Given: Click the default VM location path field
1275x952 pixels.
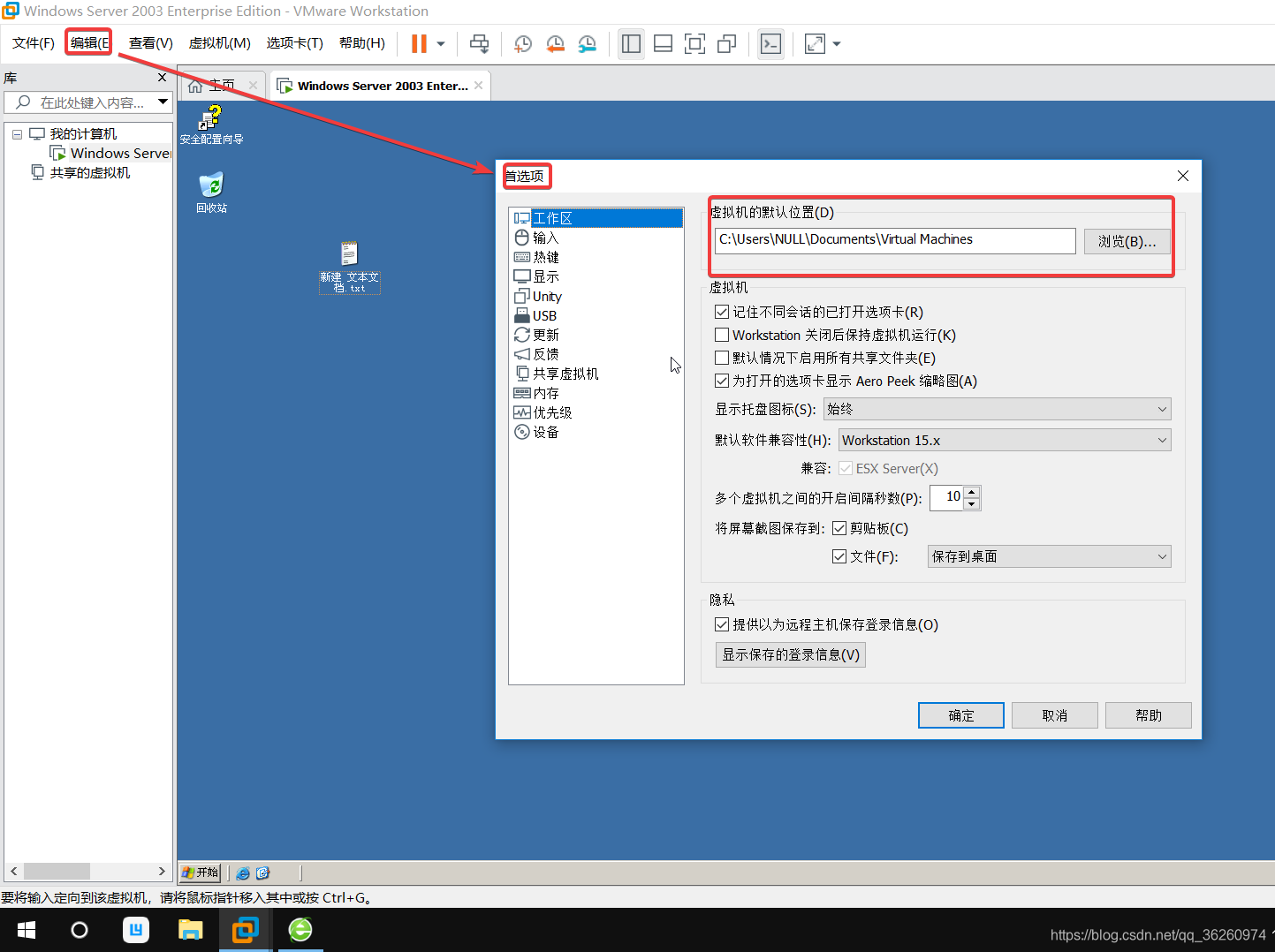Looking at the screenshot, I should point(895,240).
